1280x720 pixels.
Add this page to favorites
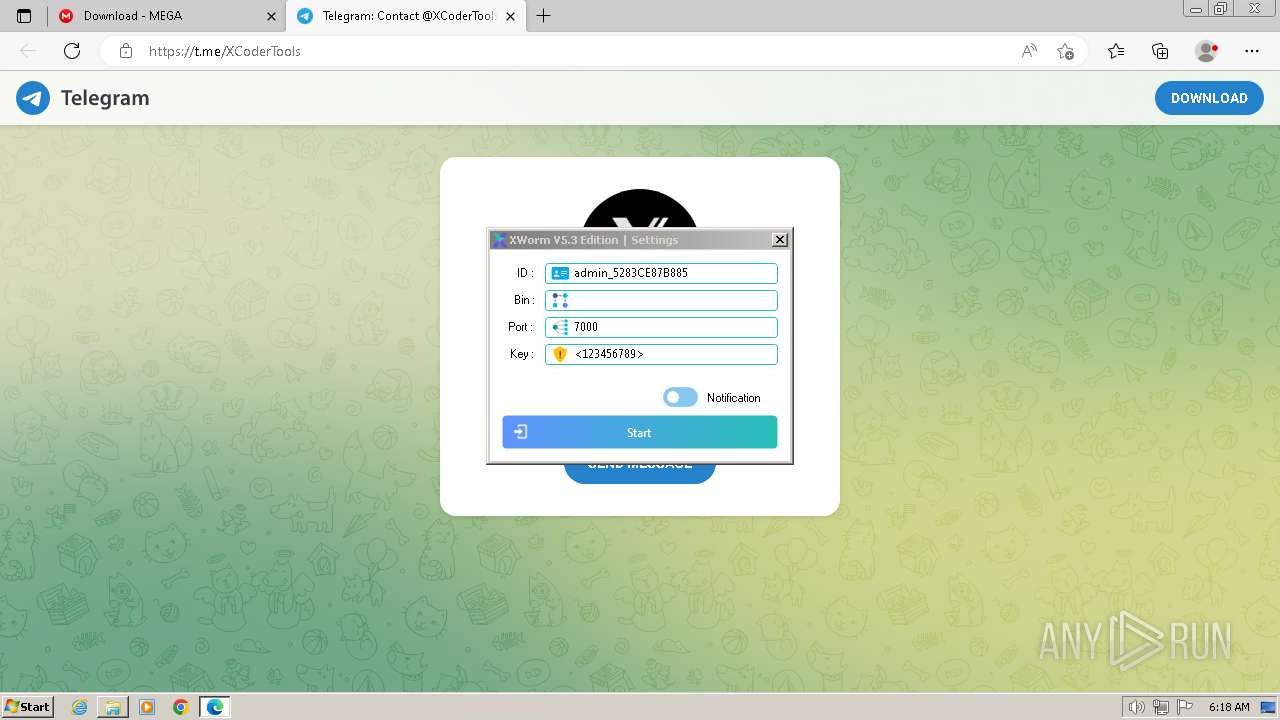(1065, 51)
